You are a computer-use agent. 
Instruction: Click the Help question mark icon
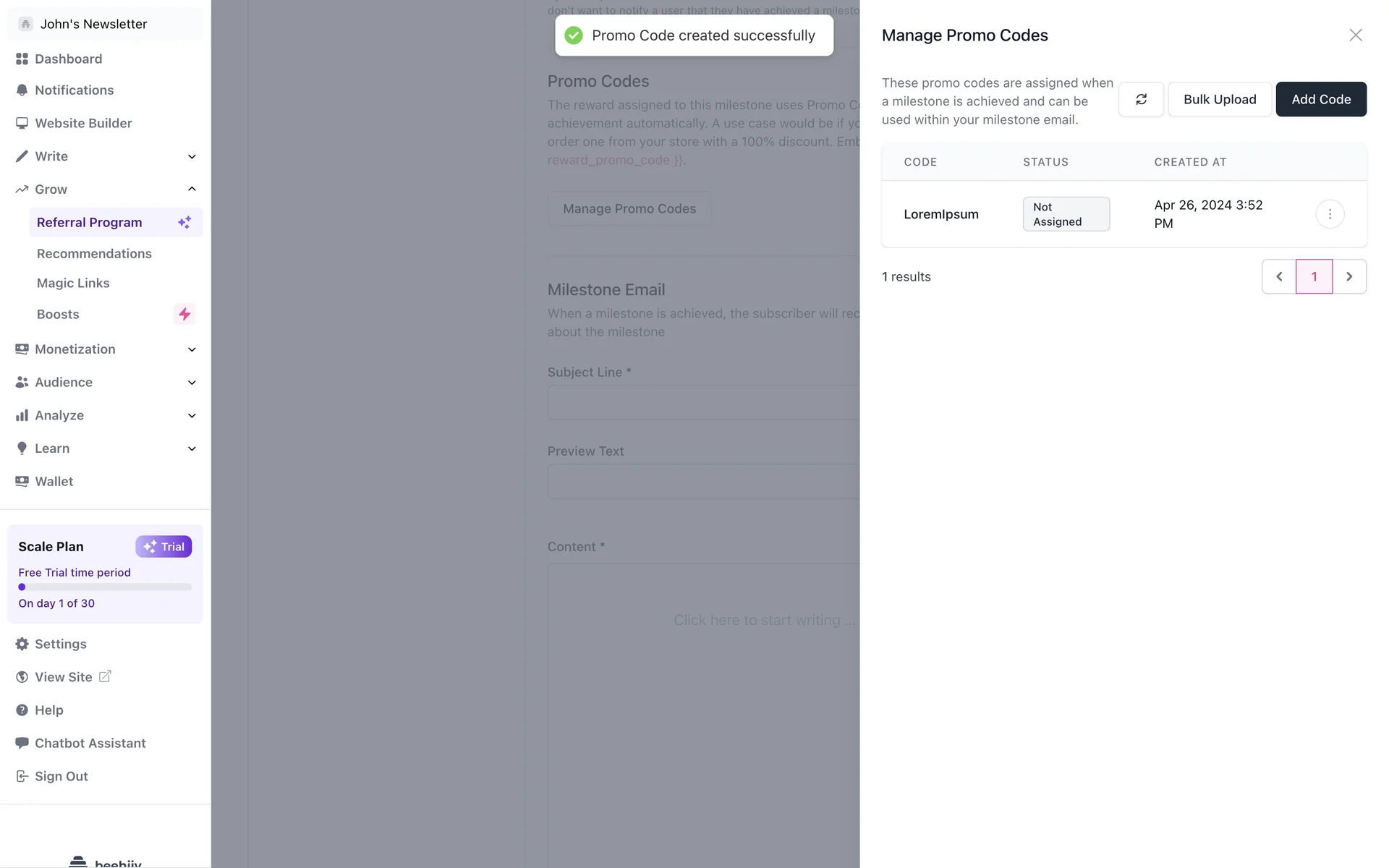pos(22,710)
